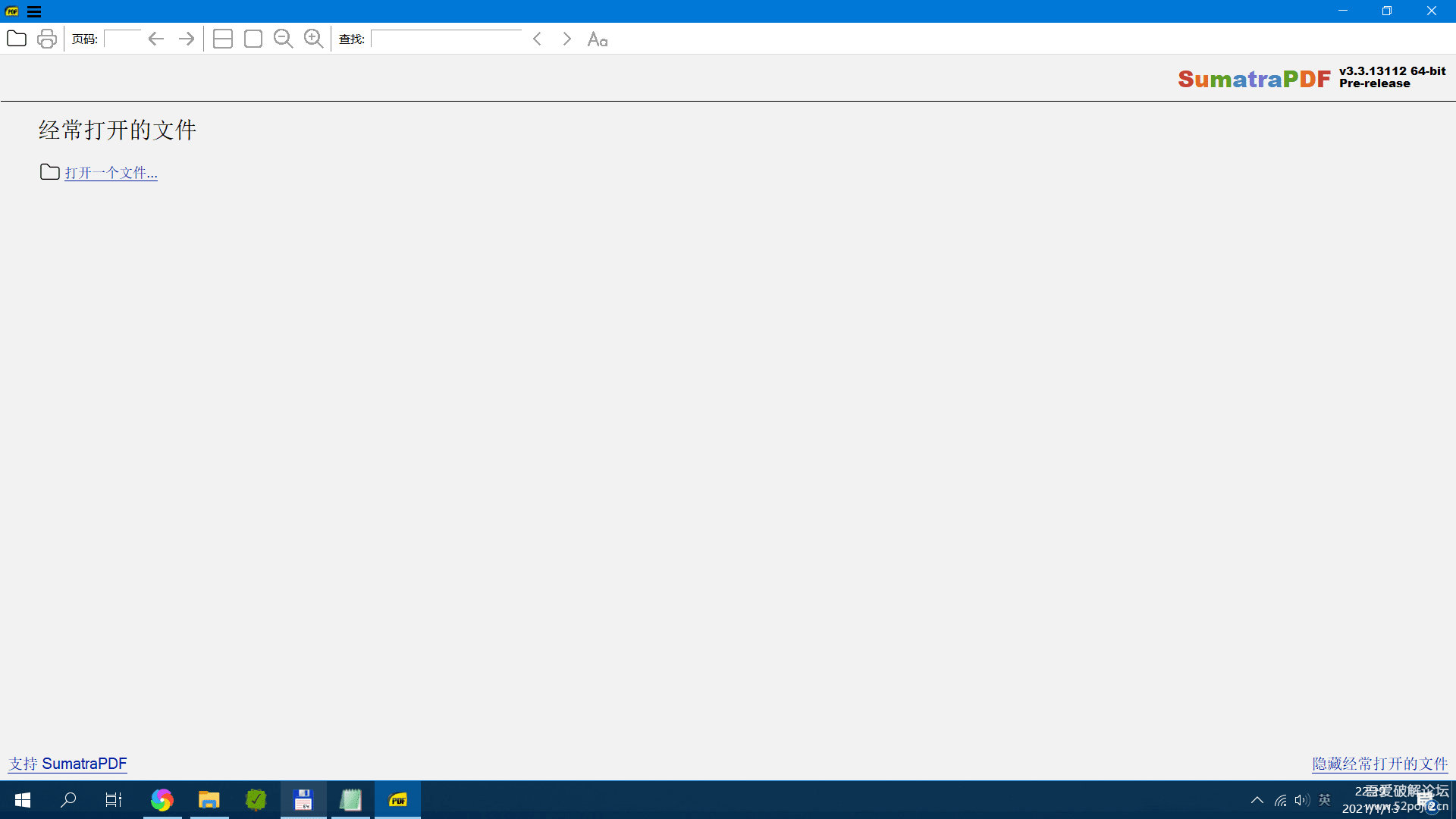The image size is (1456, 819).
Task: Click the page number input field
Action: click(123, 39)
